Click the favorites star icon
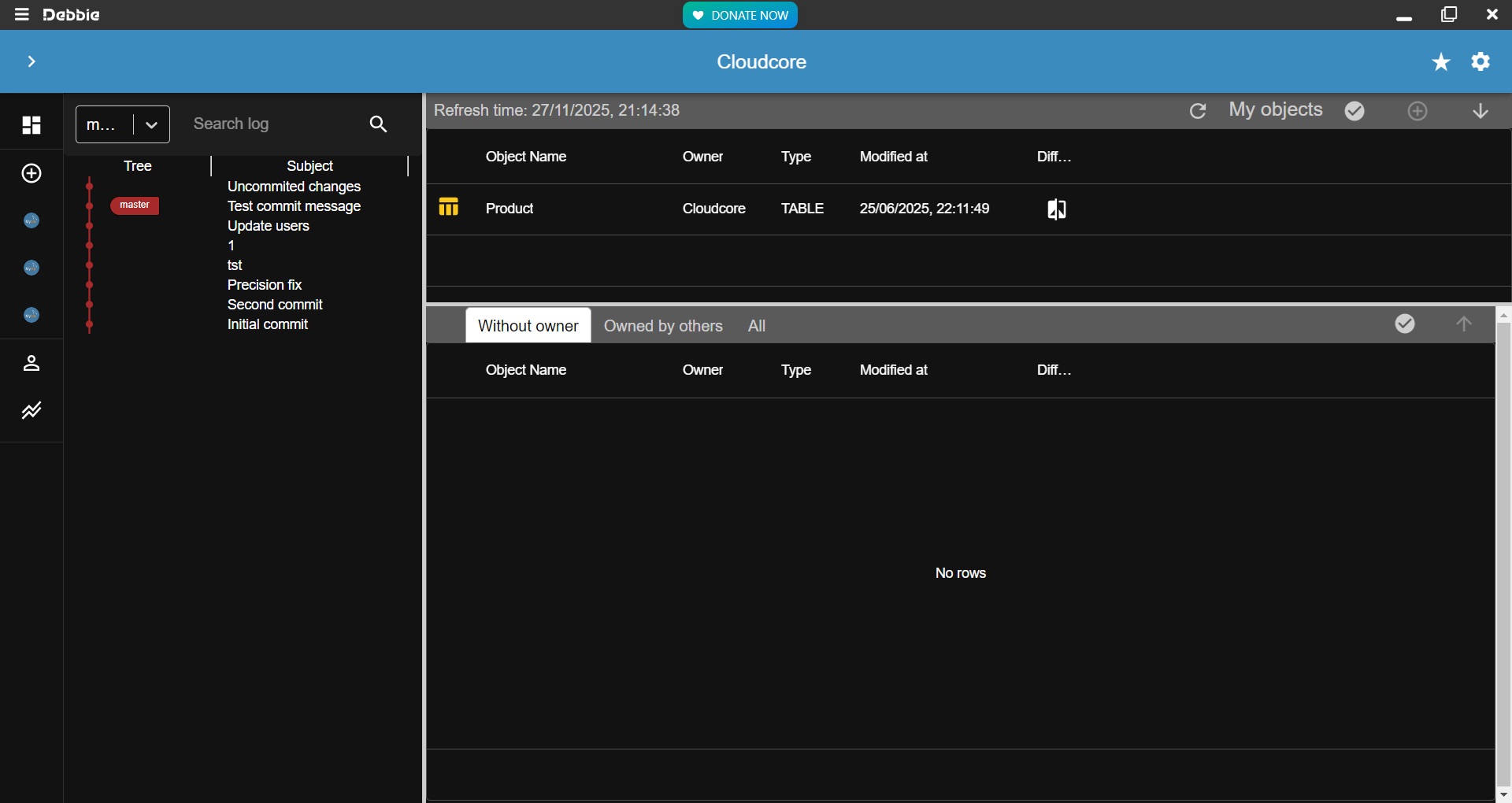This screenshot has width=1512, height=803. click(x=1440, y=62)
